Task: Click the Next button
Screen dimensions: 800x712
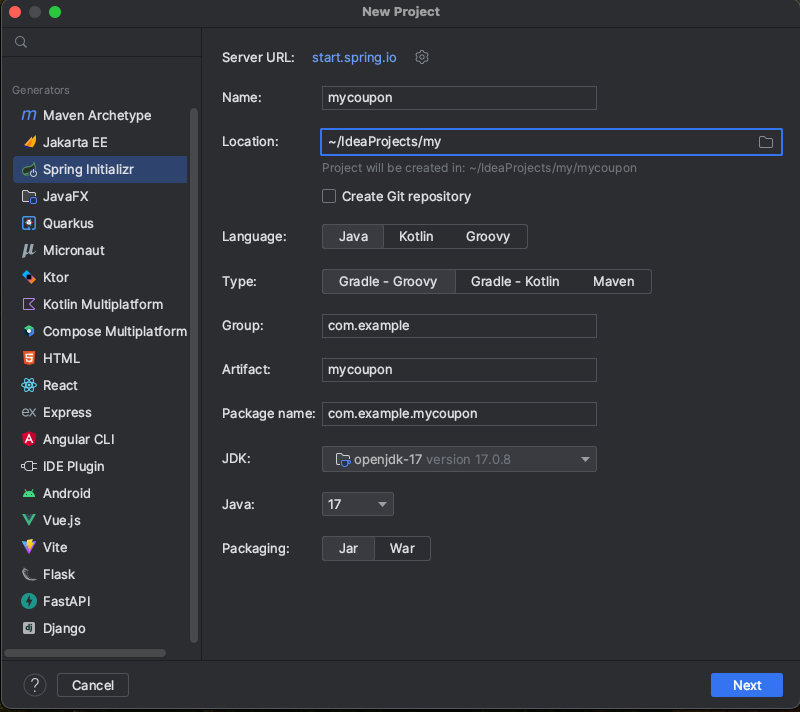Action: point(746,685)
